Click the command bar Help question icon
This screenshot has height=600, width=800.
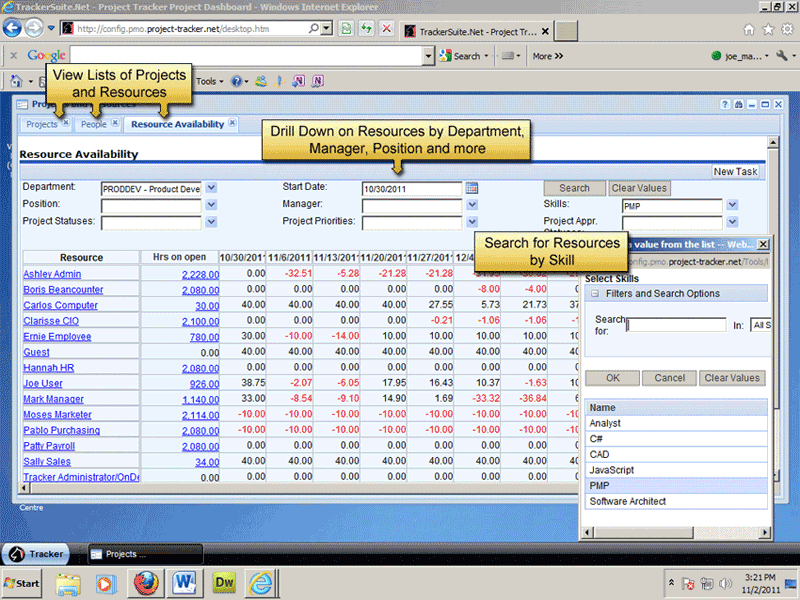pyautogui.click(x=237, y=81)
